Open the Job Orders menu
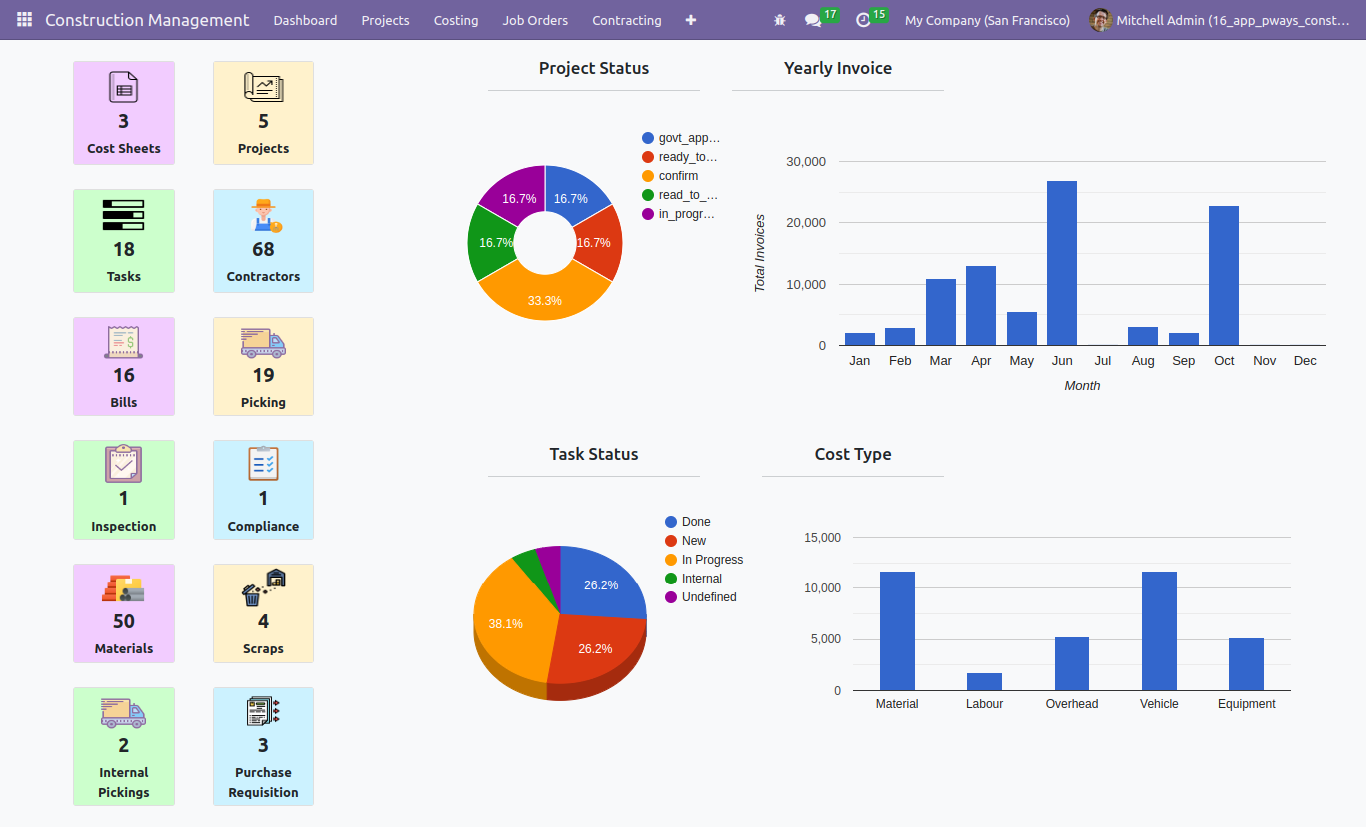This screenshot has height=828, width=1366. tap(535, 20)
